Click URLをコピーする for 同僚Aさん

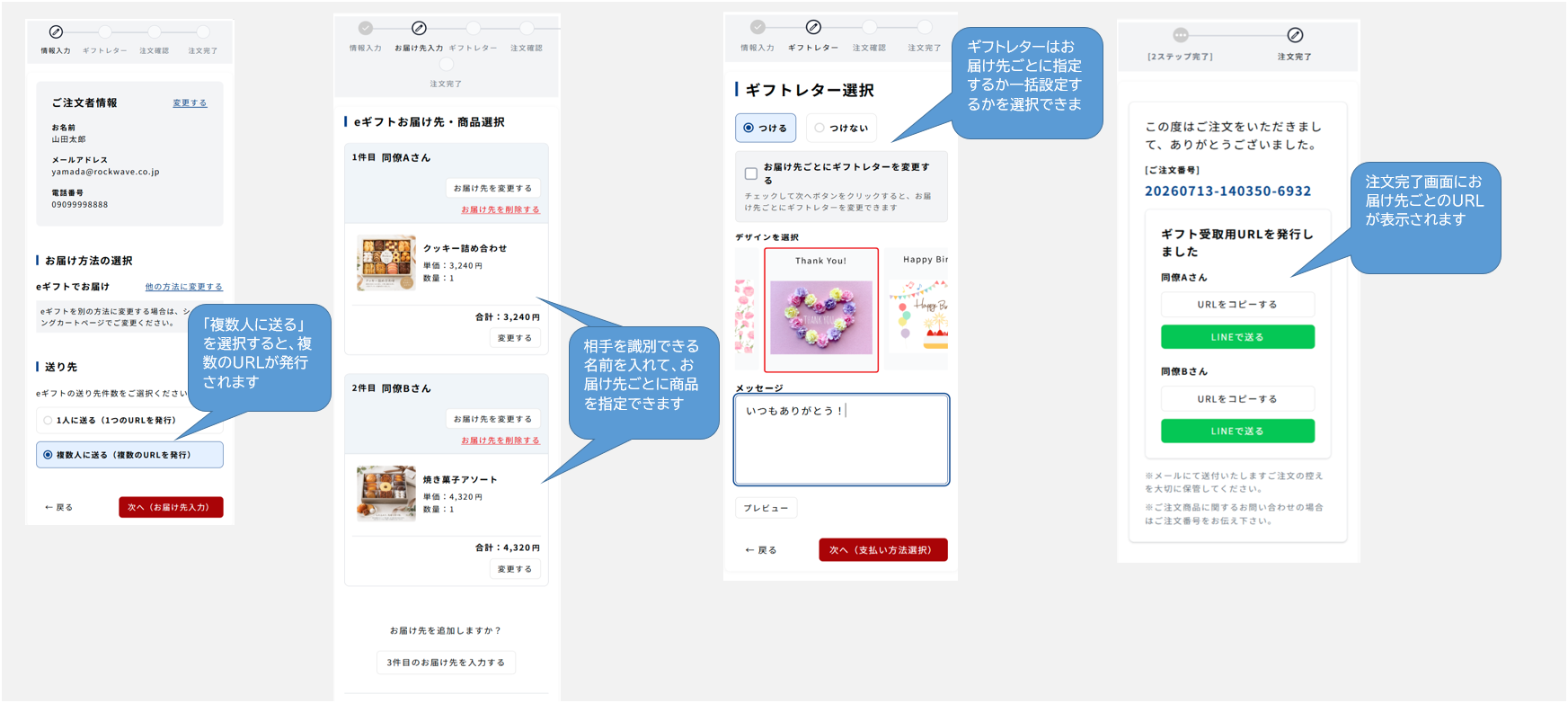1237,305
